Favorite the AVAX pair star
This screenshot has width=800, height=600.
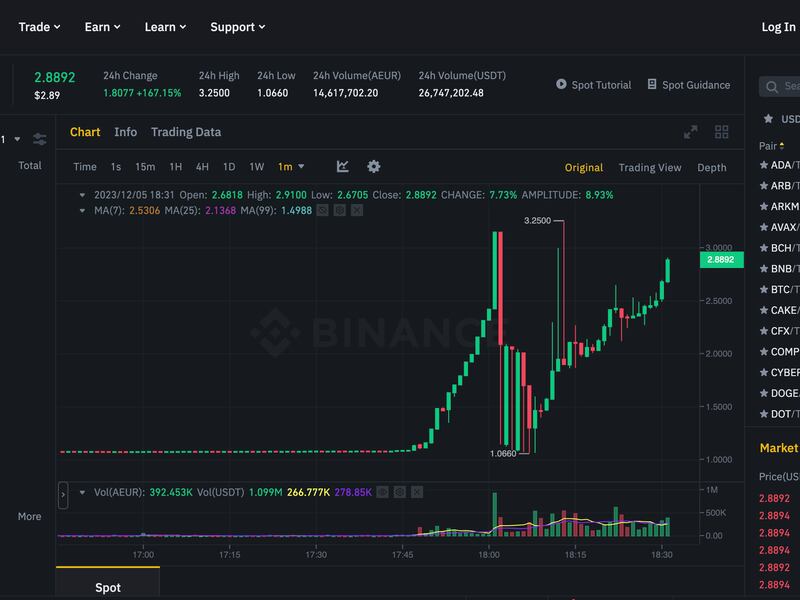coord(764,227)
